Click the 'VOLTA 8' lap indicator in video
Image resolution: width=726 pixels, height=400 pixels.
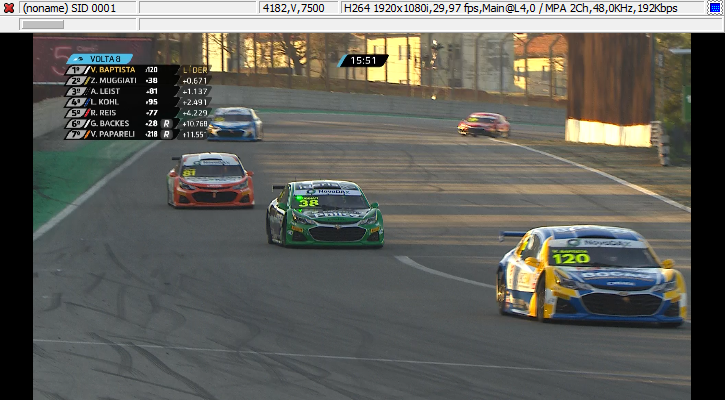coord(100,59)
